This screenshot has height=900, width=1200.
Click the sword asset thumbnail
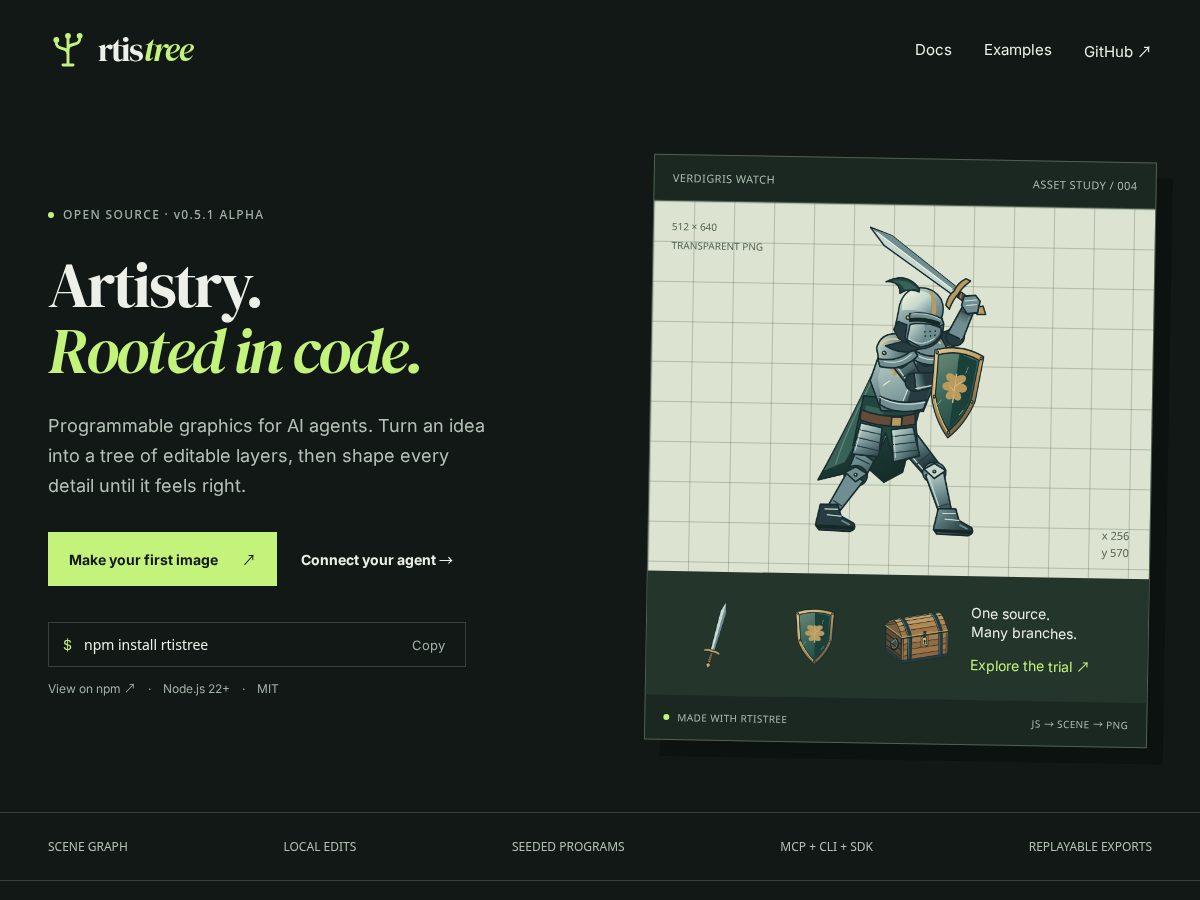pyautogui.click(x=714, y=635)
